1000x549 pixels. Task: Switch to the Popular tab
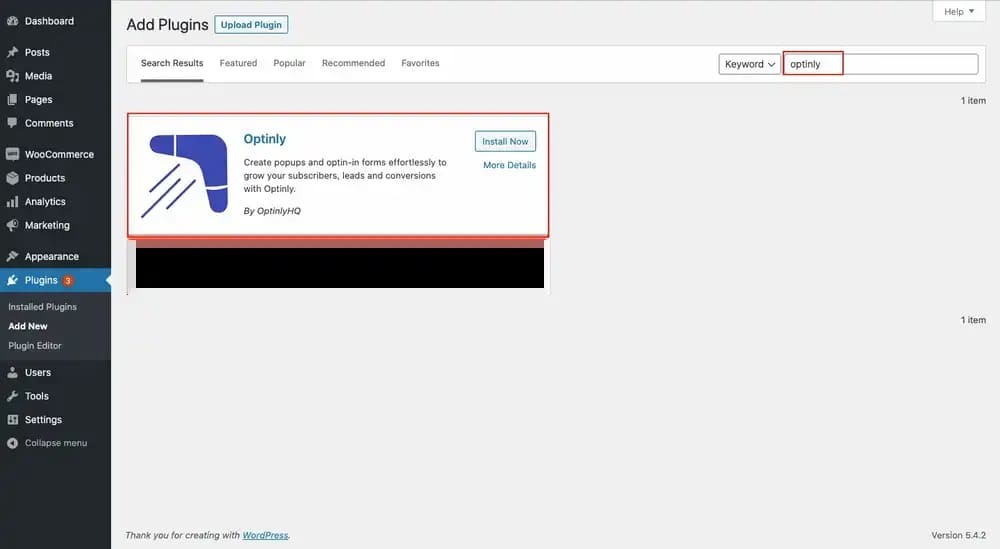click(290, 63)
